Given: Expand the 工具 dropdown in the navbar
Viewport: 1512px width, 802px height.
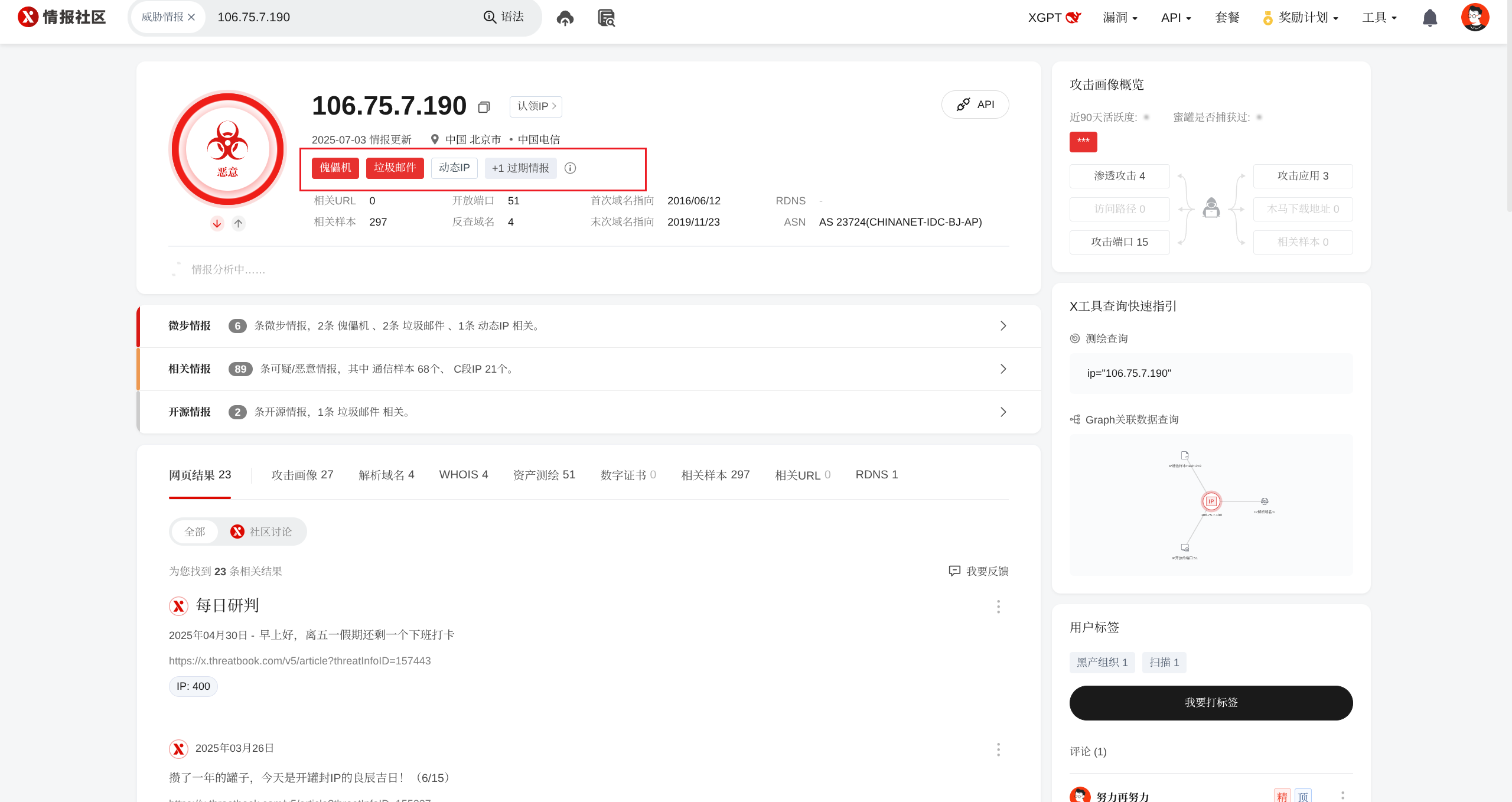Looking at the screenshot, I should point(1379,18).
